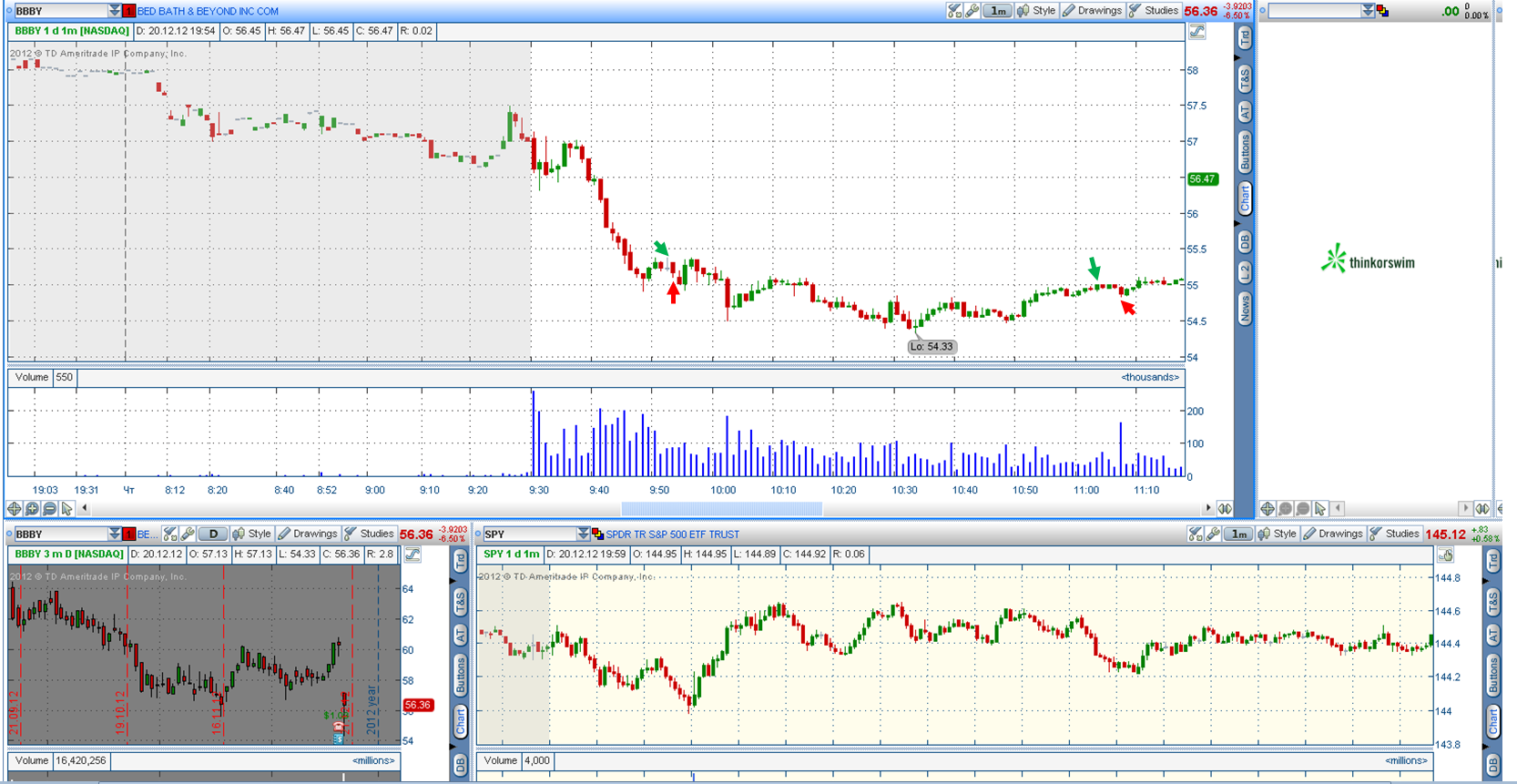Open Style menu in top BBBY chart
This screenshot has width=1517, height=784.
point(1036,11)
